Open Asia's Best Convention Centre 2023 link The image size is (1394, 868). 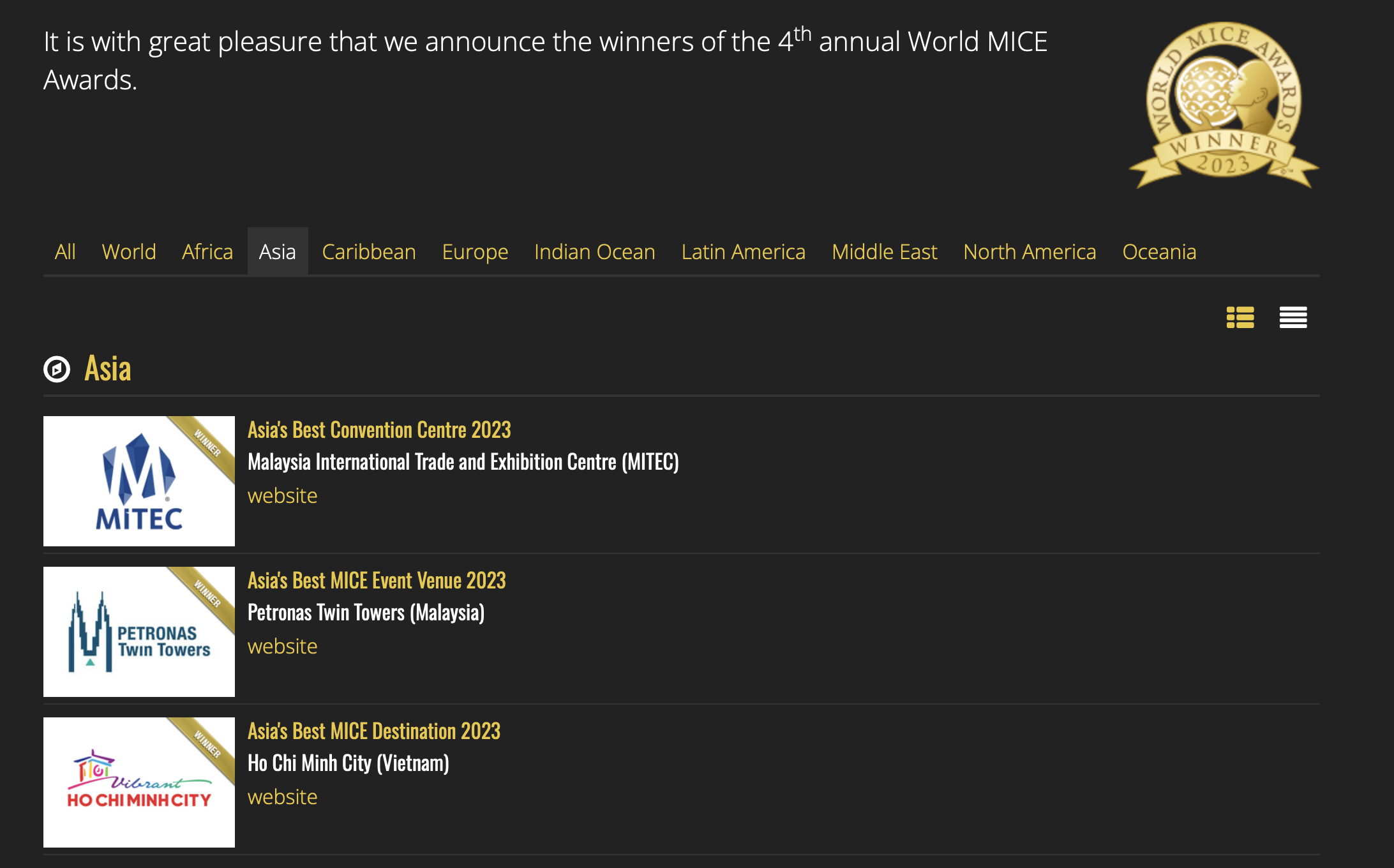pos(379,430)
